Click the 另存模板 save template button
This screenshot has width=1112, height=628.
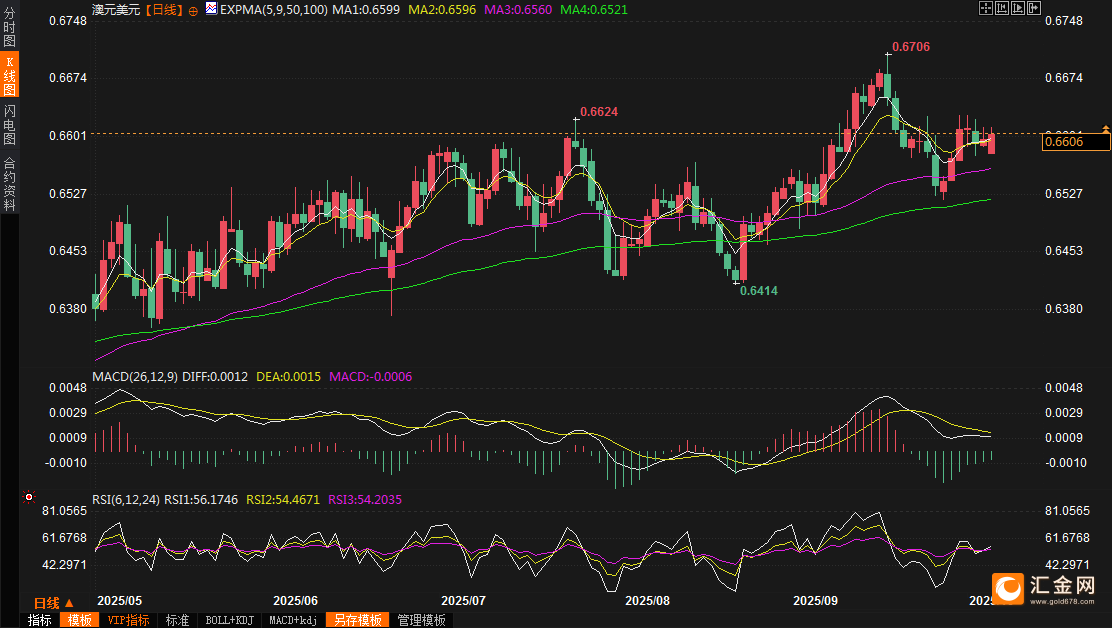point(358,620)
